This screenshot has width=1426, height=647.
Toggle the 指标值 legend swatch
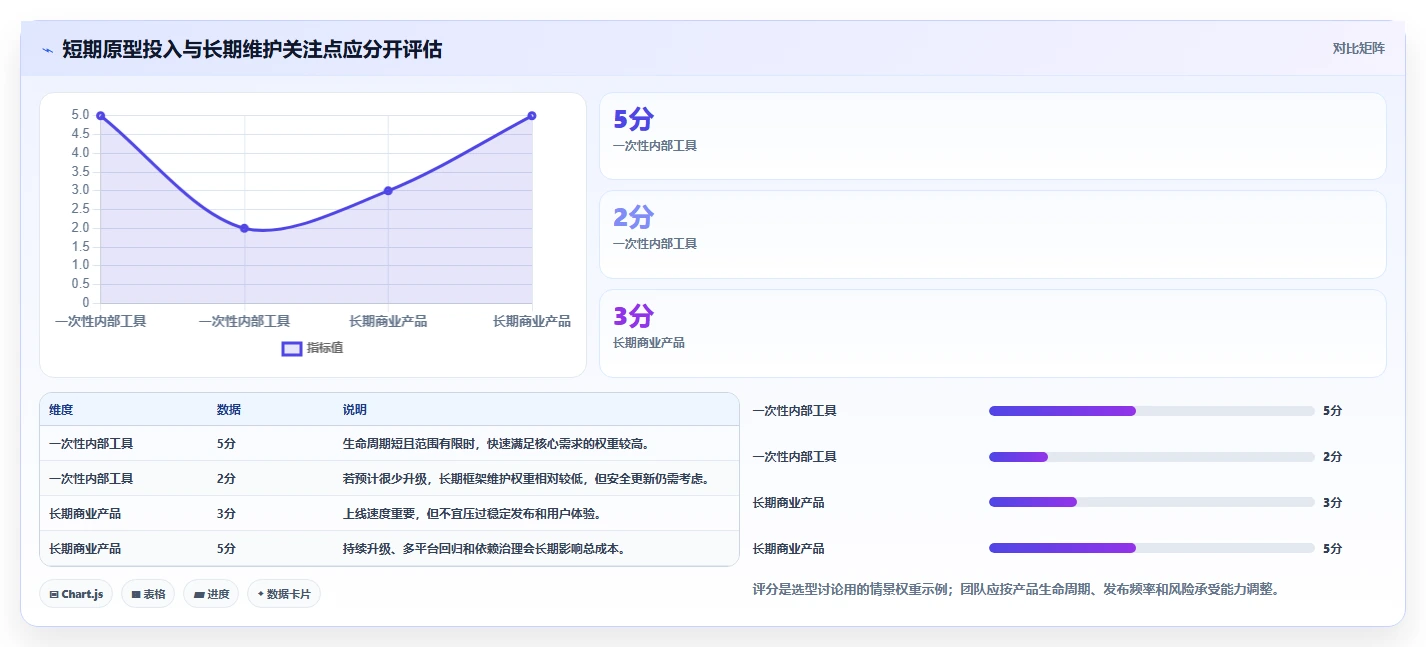(292, 348)
